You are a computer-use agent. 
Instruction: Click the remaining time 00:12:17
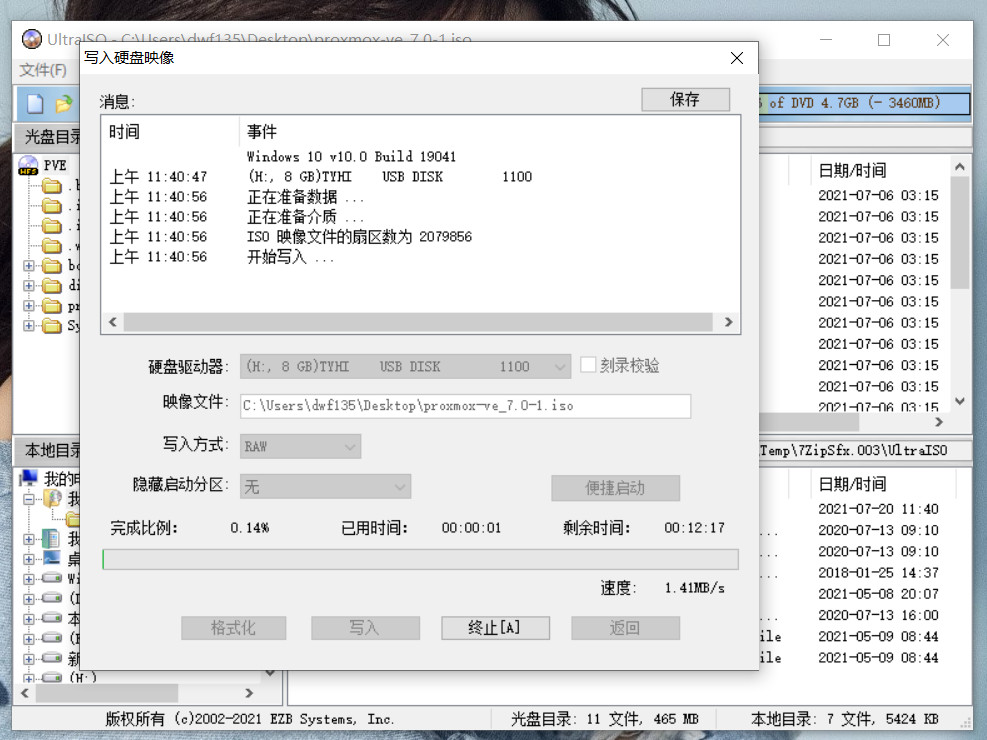[694, 528]
